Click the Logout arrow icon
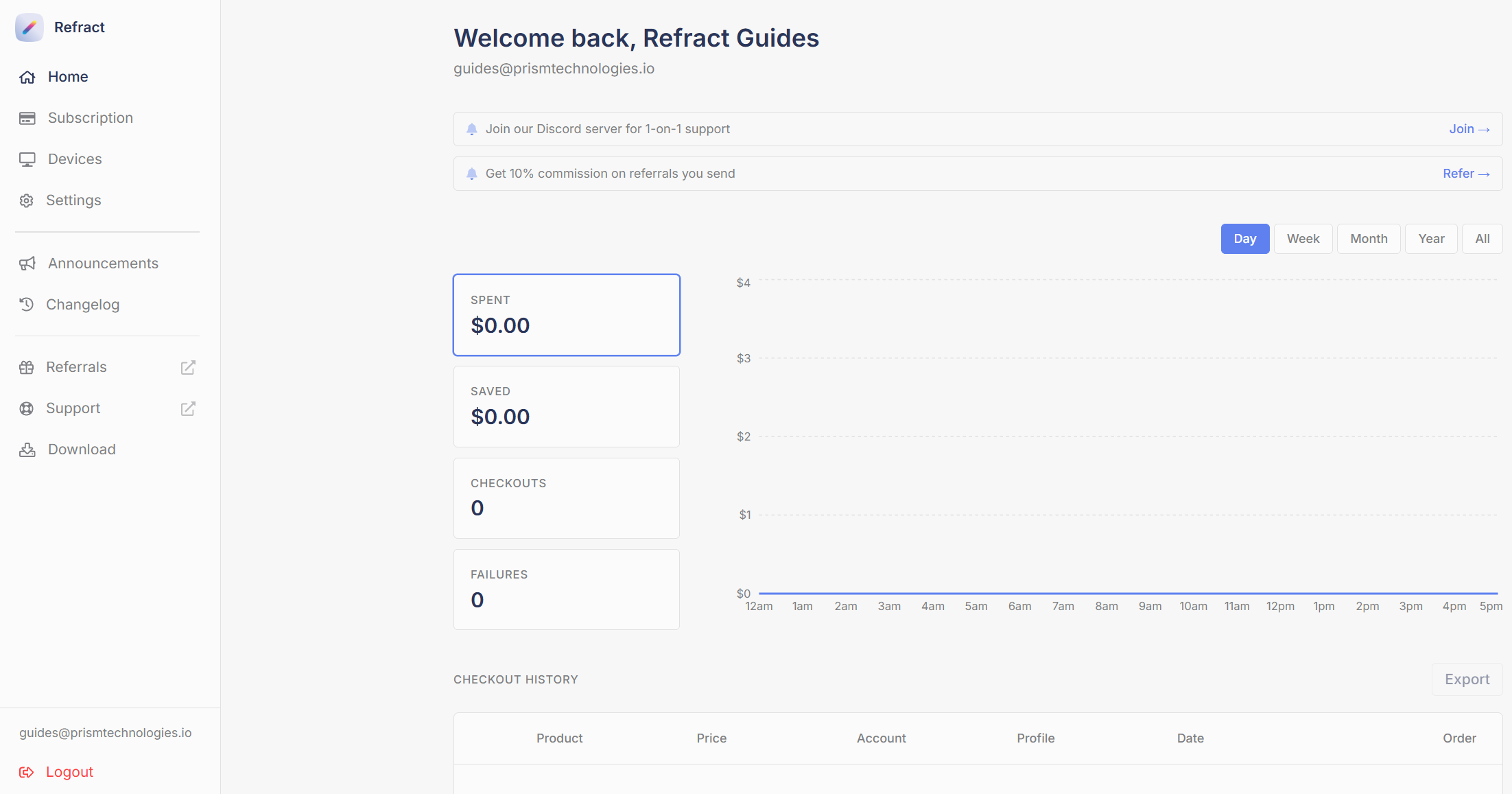The height and width of the screenshot is (794, 1512). tap(27, 772)
